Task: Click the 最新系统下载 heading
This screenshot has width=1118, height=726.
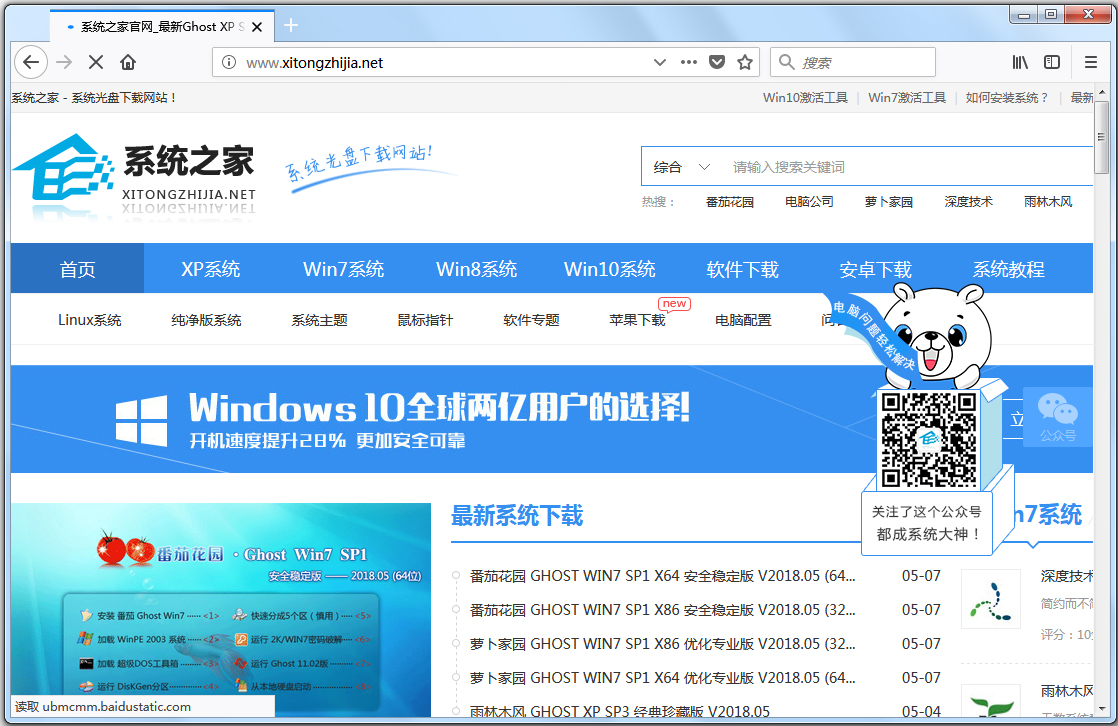Action: pos(517,515)
